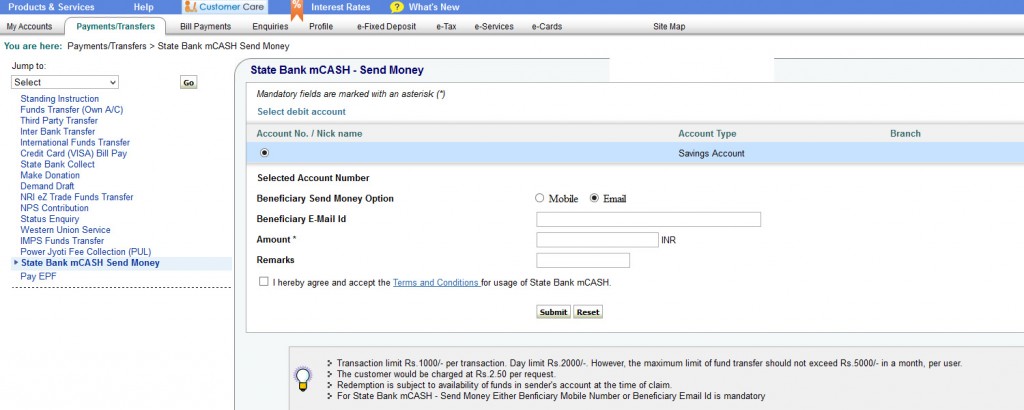Open the e-Services tab
The width and height of the screenshot is (1024, 410).
point(494,27)
